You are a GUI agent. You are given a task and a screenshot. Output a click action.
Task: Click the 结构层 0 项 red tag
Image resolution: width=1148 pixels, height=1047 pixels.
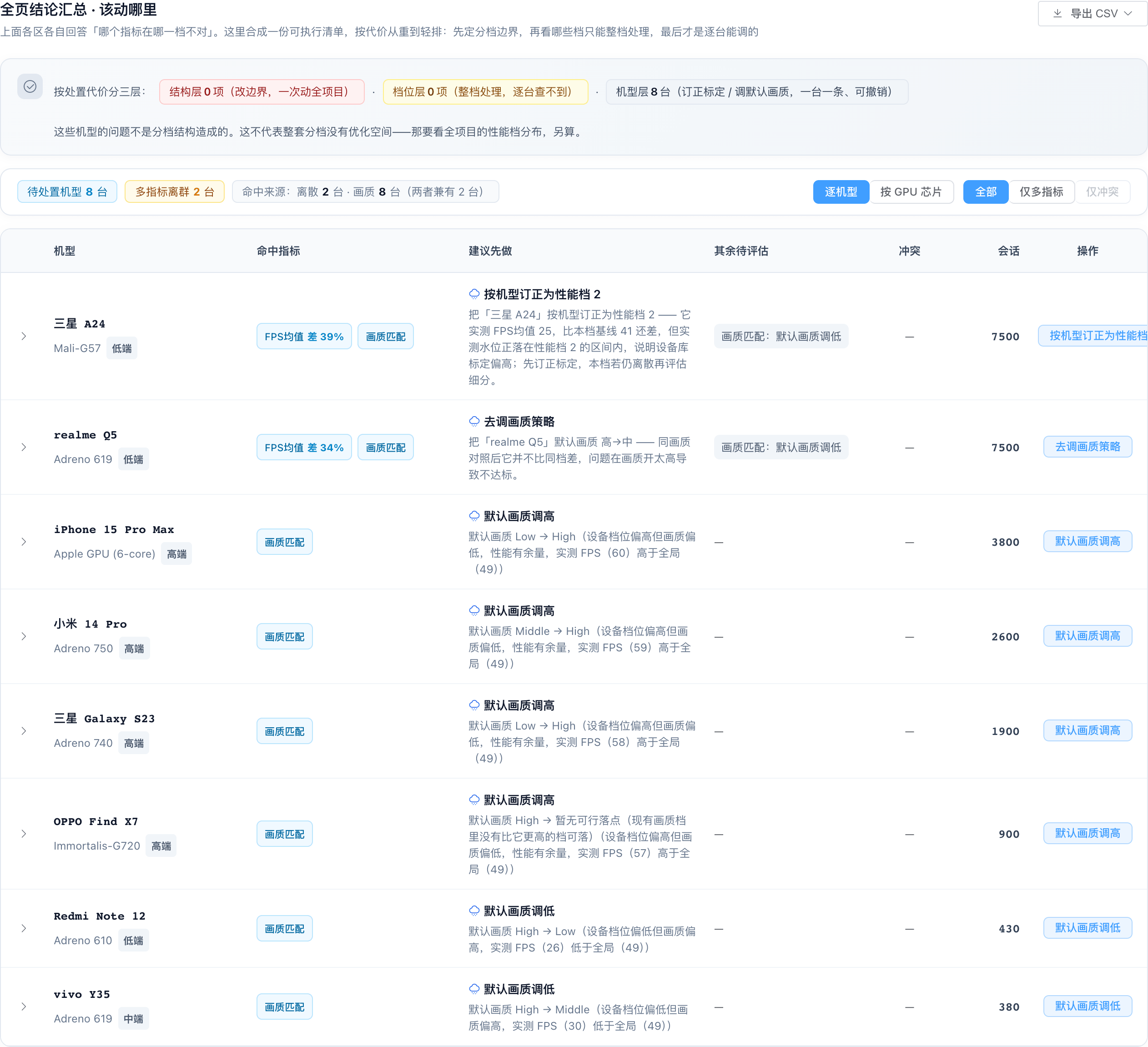click(262, 92)
